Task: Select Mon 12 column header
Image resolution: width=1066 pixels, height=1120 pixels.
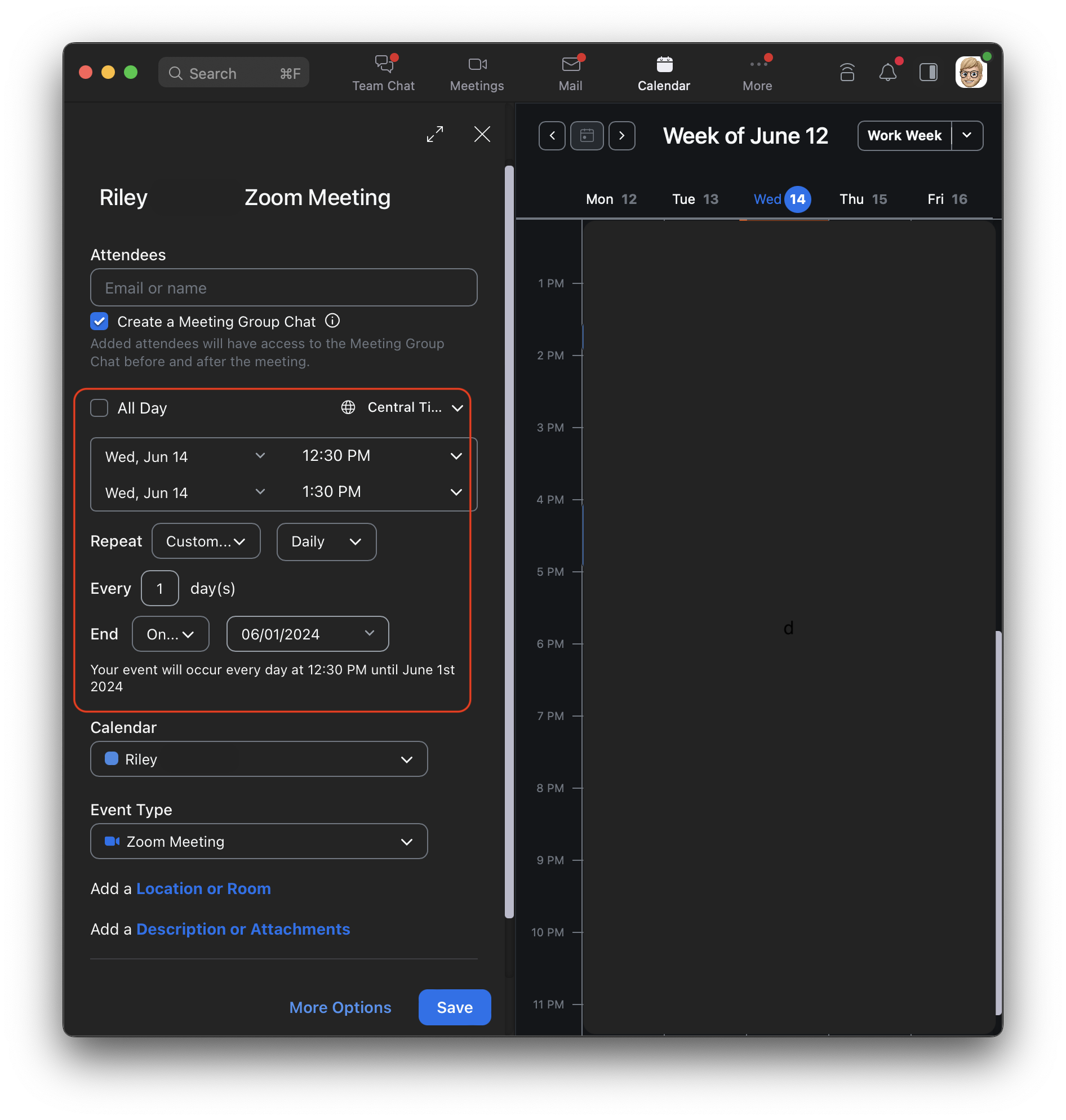Action: pos(611,199)
